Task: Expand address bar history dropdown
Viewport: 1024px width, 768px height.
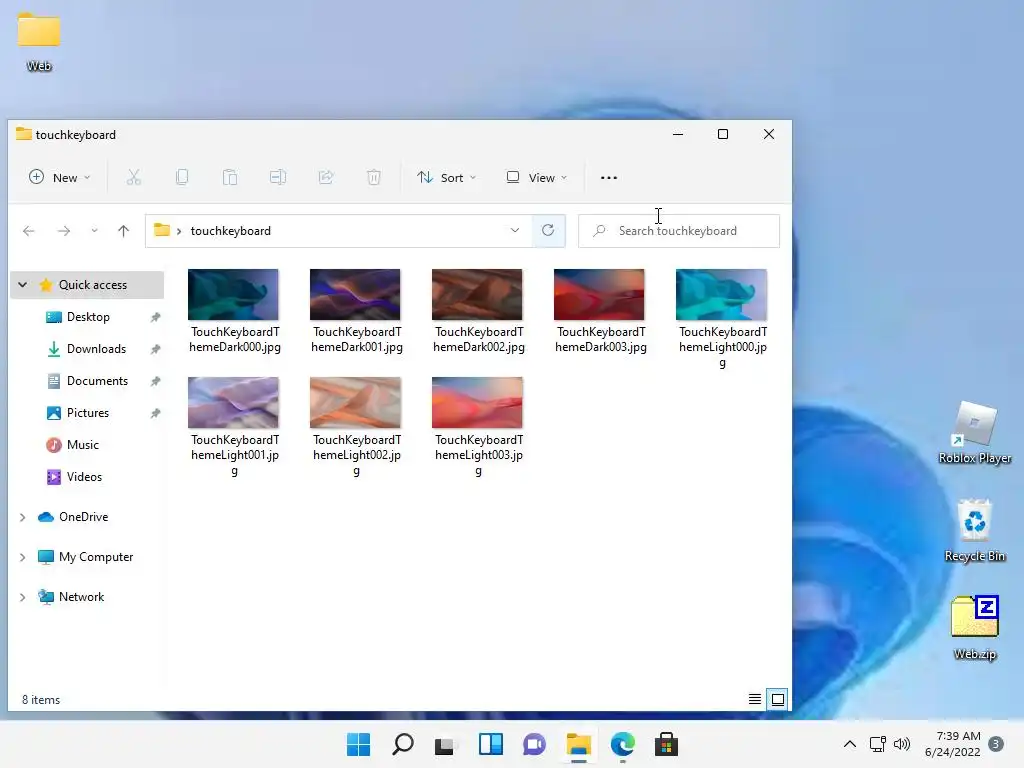Action: [x=515, y=231]
